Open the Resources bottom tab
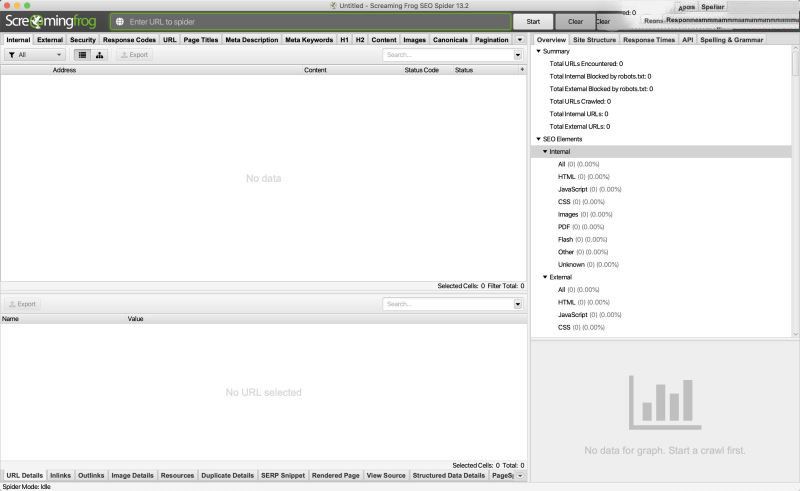The width and height of the screenshot is (800, 491). [x=177, y=476]
